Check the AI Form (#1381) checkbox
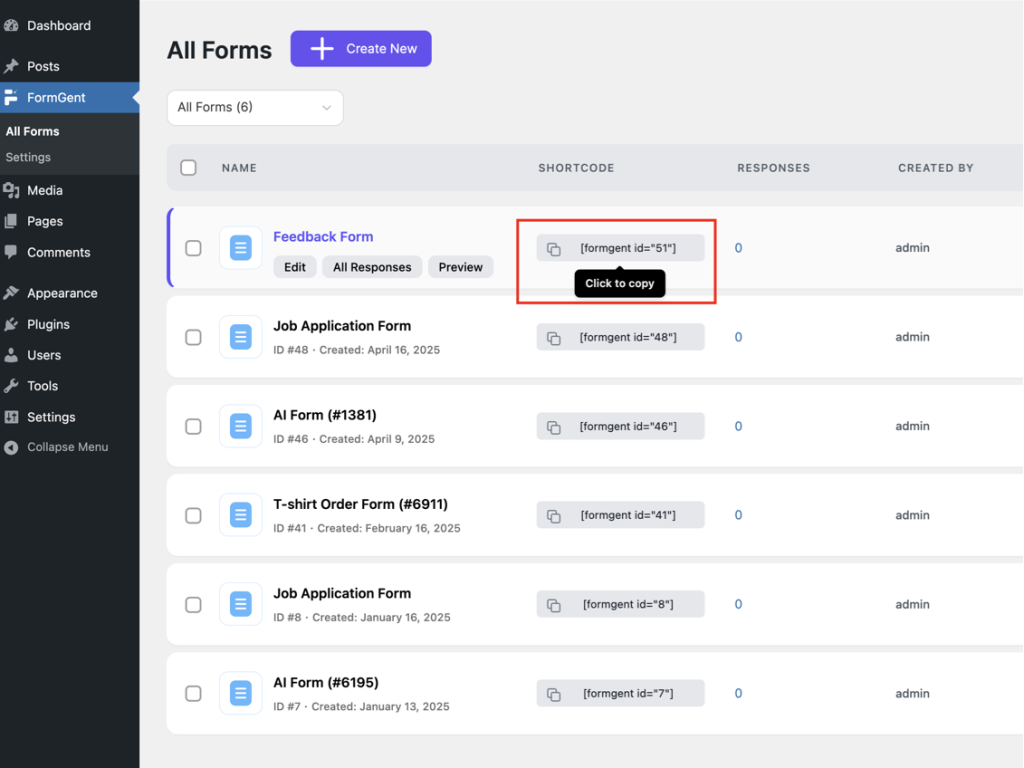This screenshot has width=1024, height=768. click(193, 426)
